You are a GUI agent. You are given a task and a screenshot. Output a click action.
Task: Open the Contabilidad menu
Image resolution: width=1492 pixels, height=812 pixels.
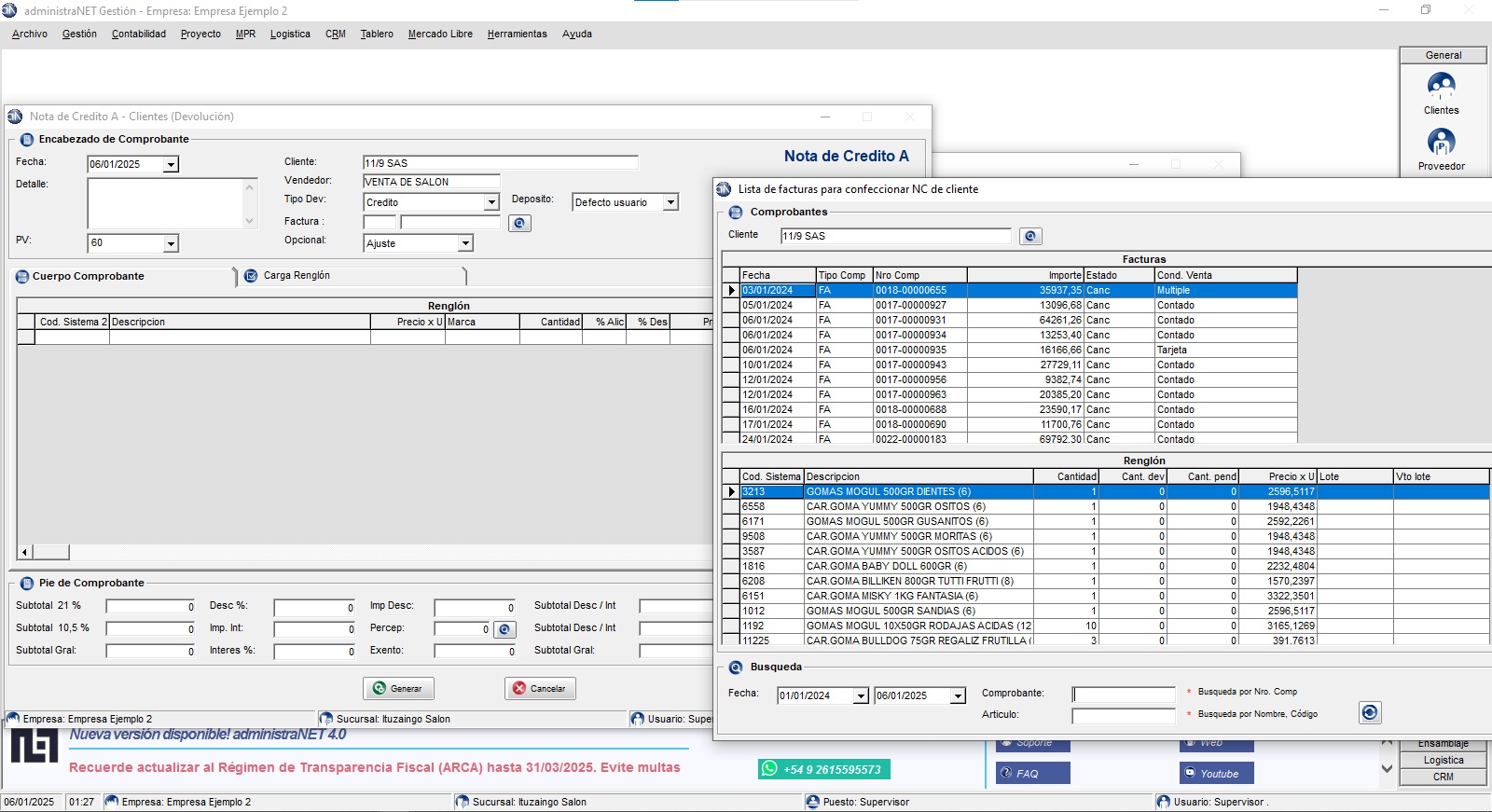click(139, 34)
